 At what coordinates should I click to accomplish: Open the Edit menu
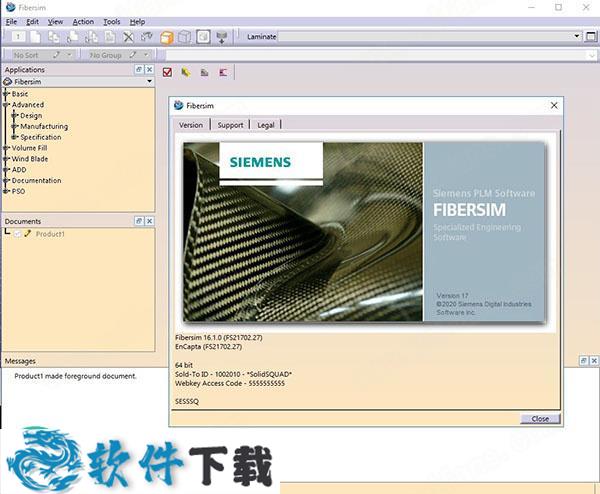click(33, 22)
